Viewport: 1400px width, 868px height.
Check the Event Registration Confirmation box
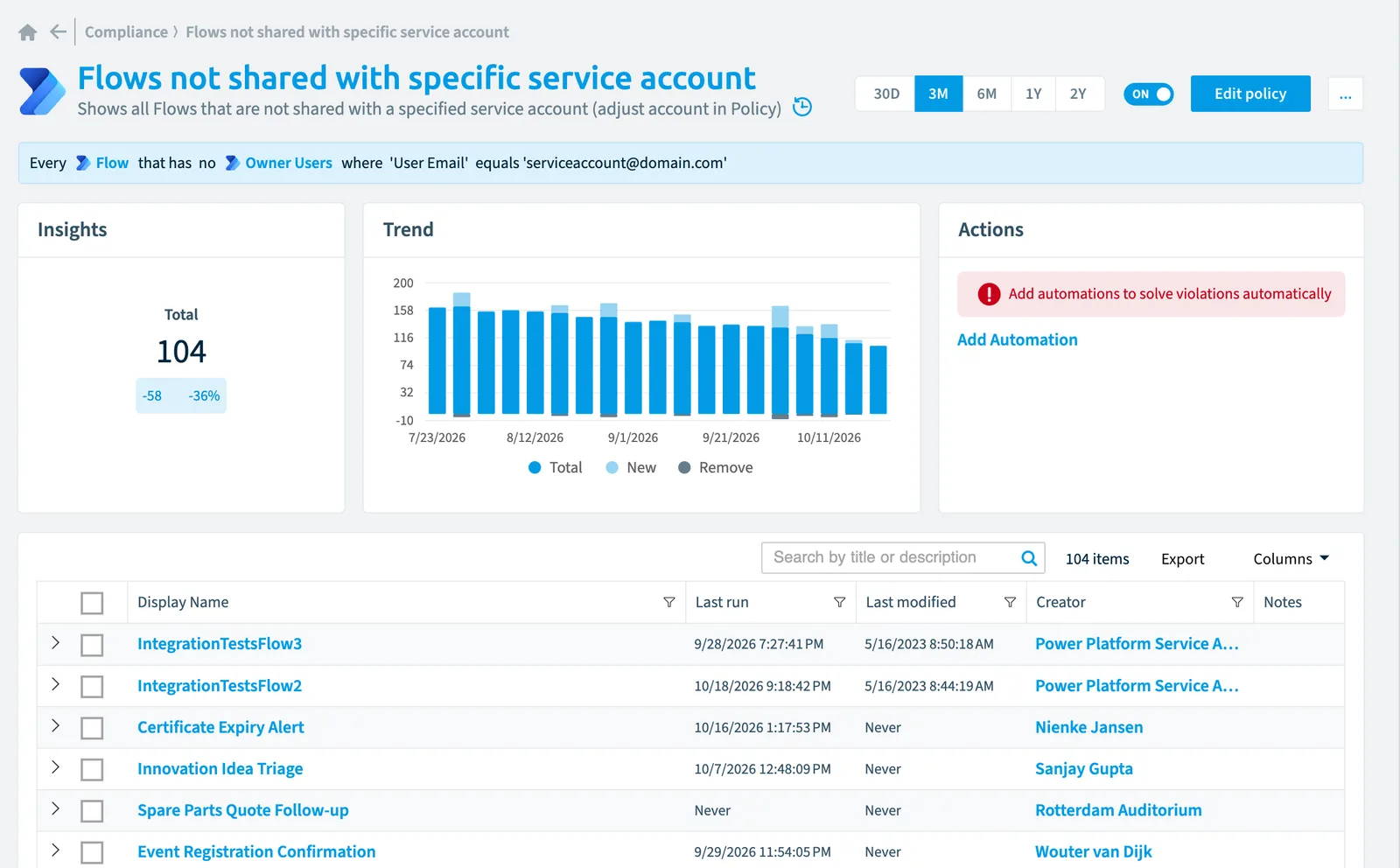92,852
